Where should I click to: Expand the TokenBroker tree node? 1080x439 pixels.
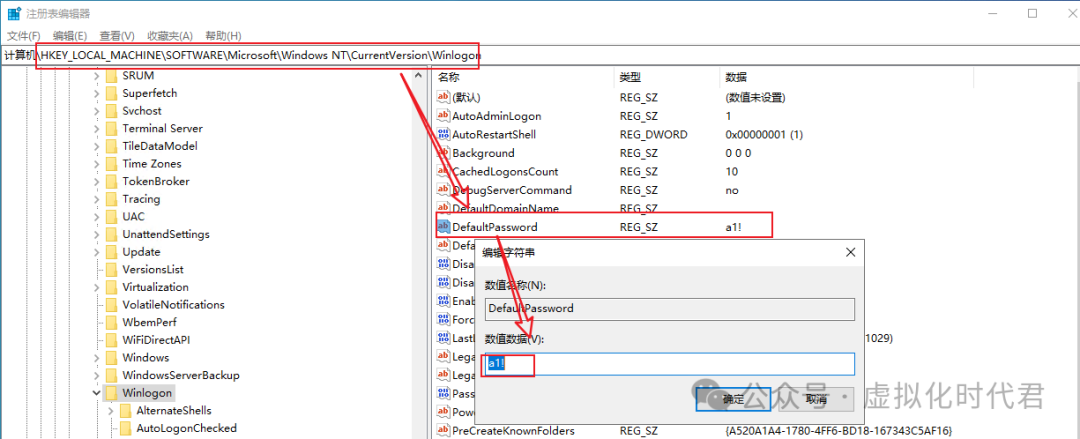pyautogui.click(x=97, y=181)
